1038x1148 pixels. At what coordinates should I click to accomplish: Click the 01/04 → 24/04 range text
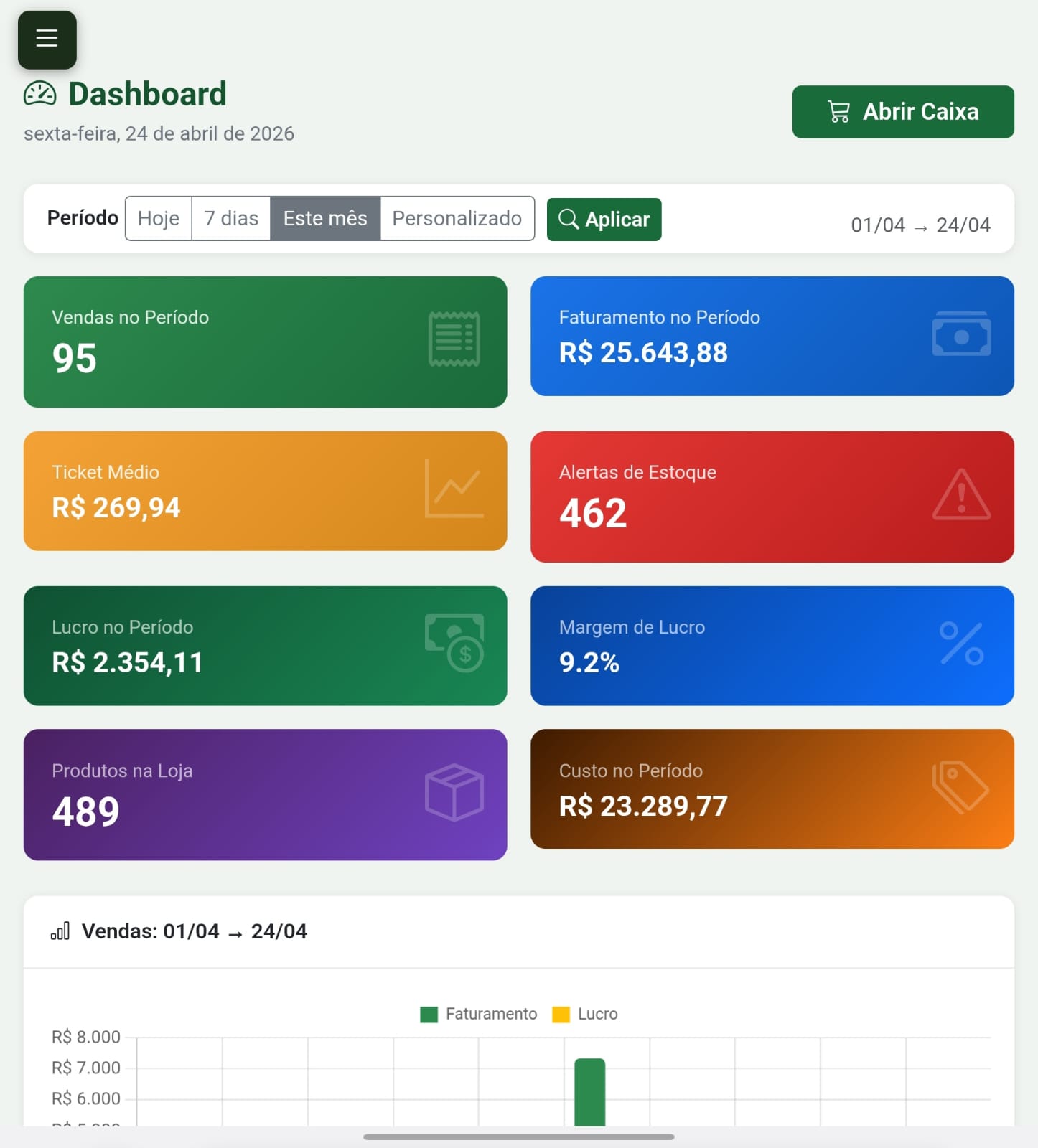(x=921, y=225)
